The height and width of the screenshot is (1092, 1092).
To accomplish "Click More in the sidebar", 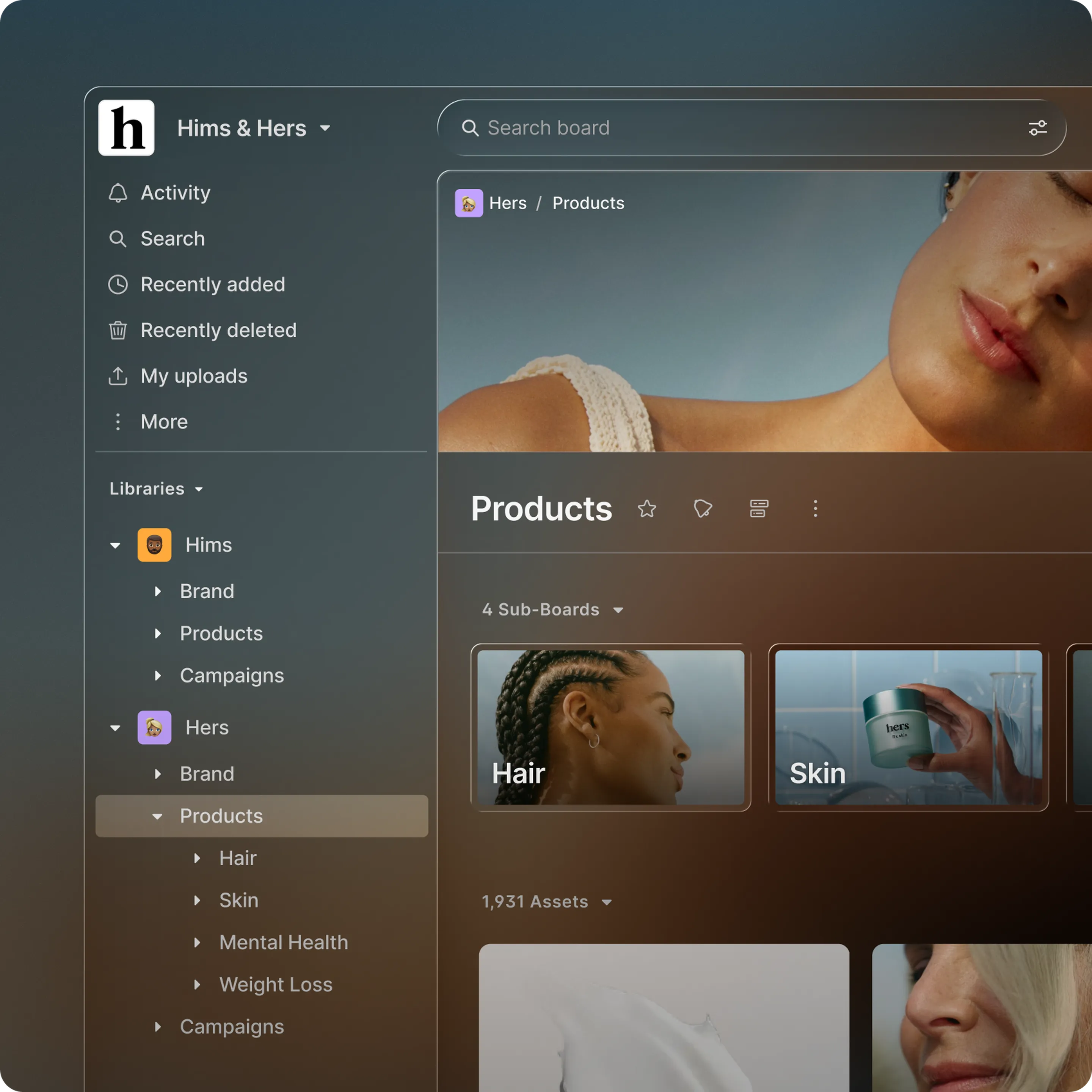I will click(x=164, y=422).
